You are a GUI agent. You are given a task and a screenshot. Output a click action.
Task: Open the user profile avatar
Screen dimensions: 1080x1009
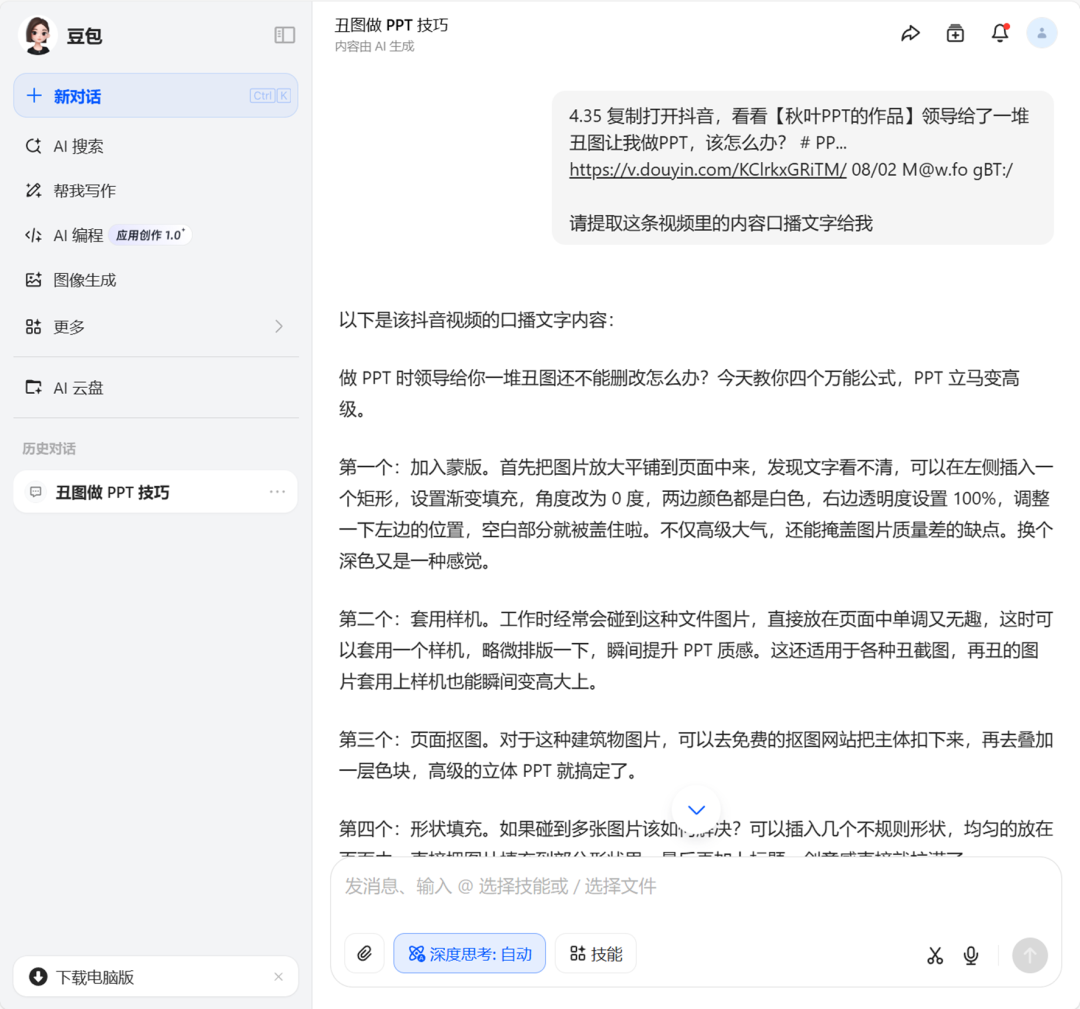(1041, 33)
